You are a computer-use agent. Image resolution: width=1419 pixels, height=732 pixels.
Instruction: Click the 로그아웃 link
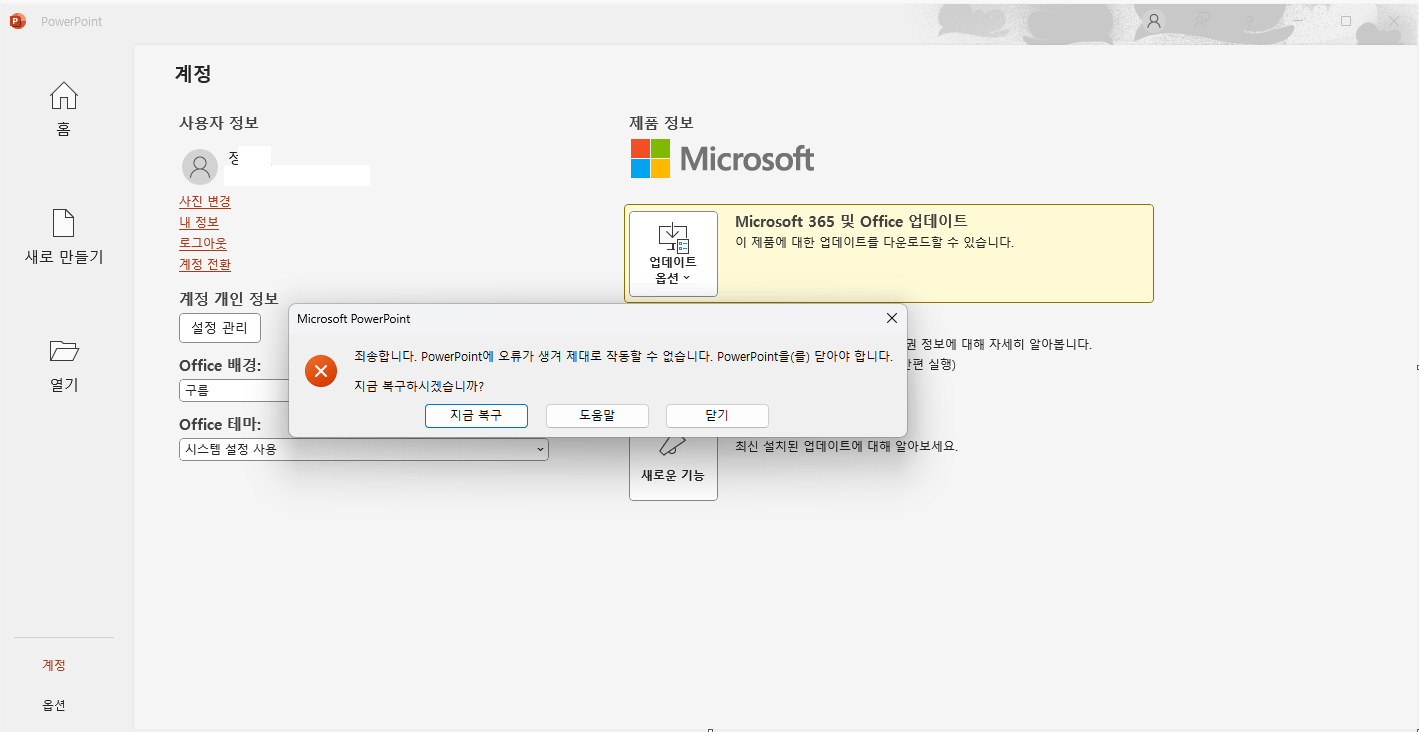point(203,243)
